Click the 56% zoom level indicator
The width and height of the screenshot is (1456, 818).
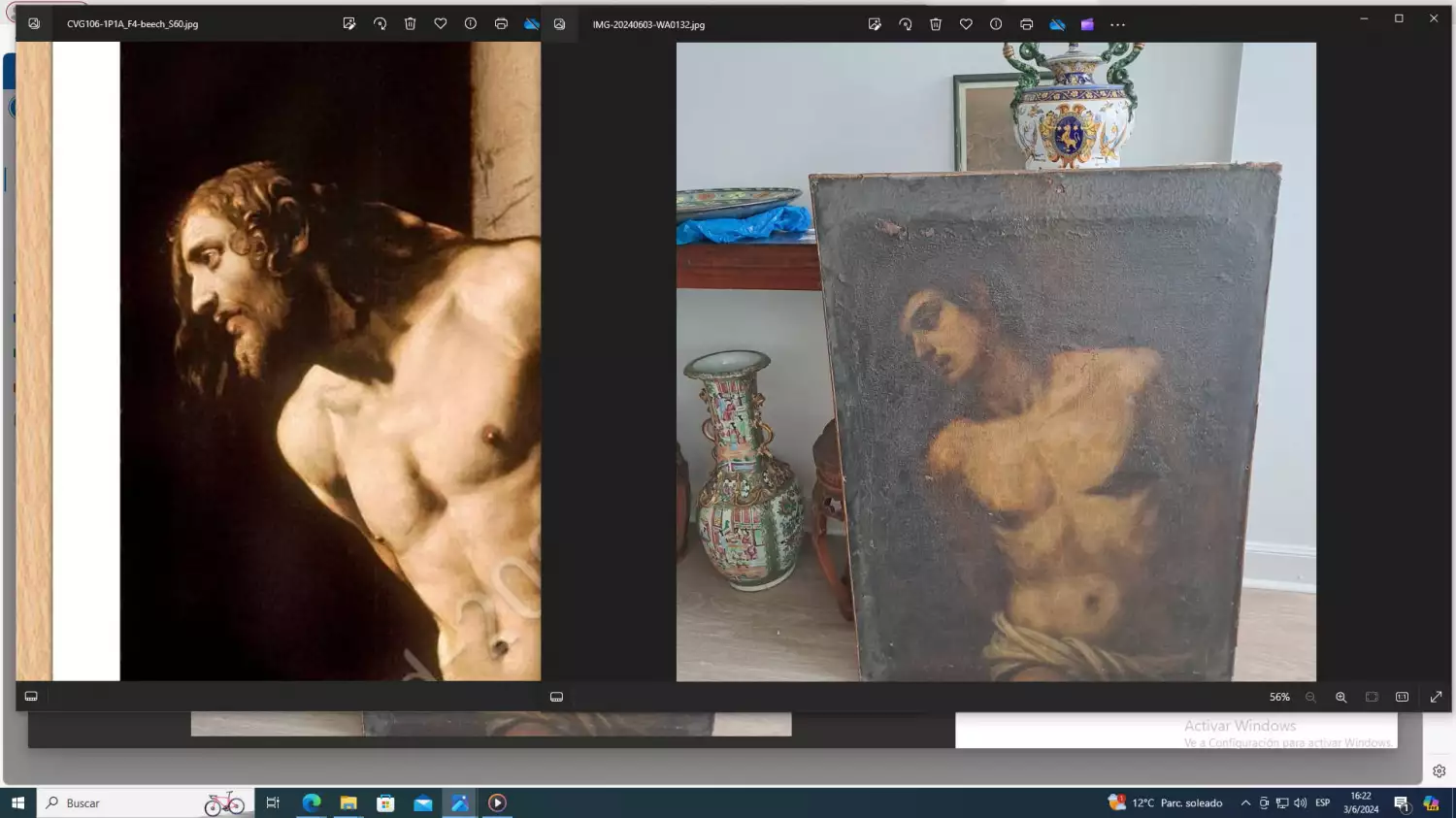[x=1279, y=697]
